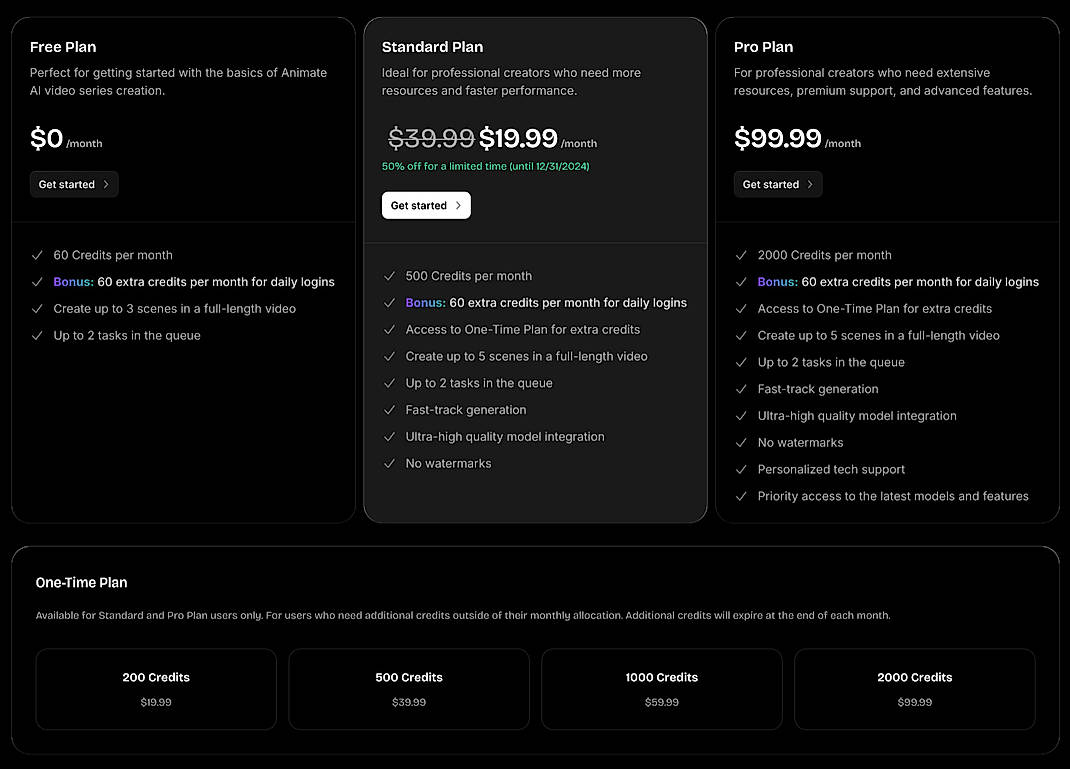Click the checkmark next to "Ultra-high quality model integration" on Pro Plan
1070x769 pixels.
(x=741, y=416)
